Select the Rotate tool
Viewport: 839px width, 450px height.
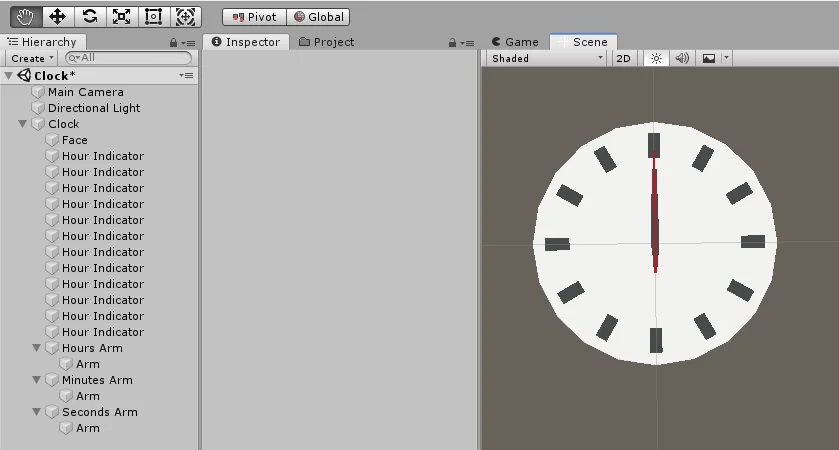pyautogui.click(x=89, y=17)
